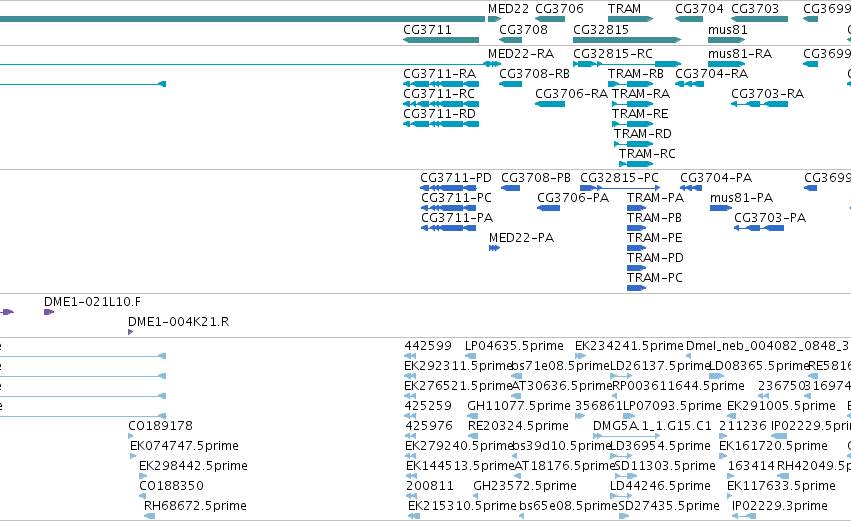Image resolution: width=851 pixels, height=521 pixels.
Task: Open the TRAM gene in the gene track
Action: [630, 19]
